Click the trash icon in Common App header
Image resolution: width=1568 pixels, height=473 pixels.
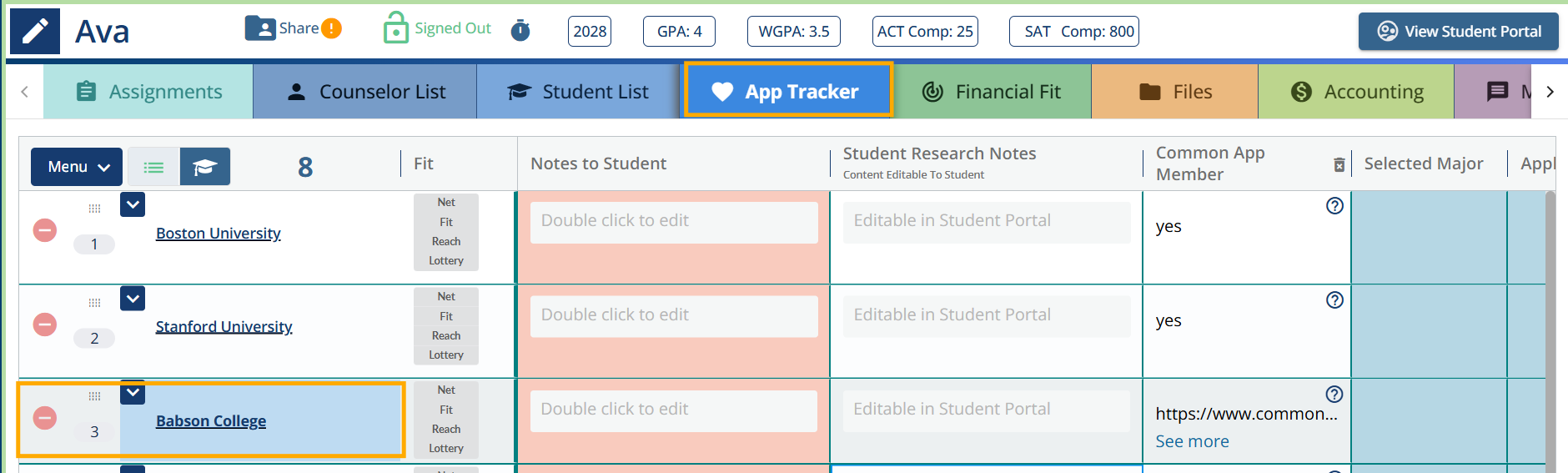pyautogui.click(x=1339, y=164)
